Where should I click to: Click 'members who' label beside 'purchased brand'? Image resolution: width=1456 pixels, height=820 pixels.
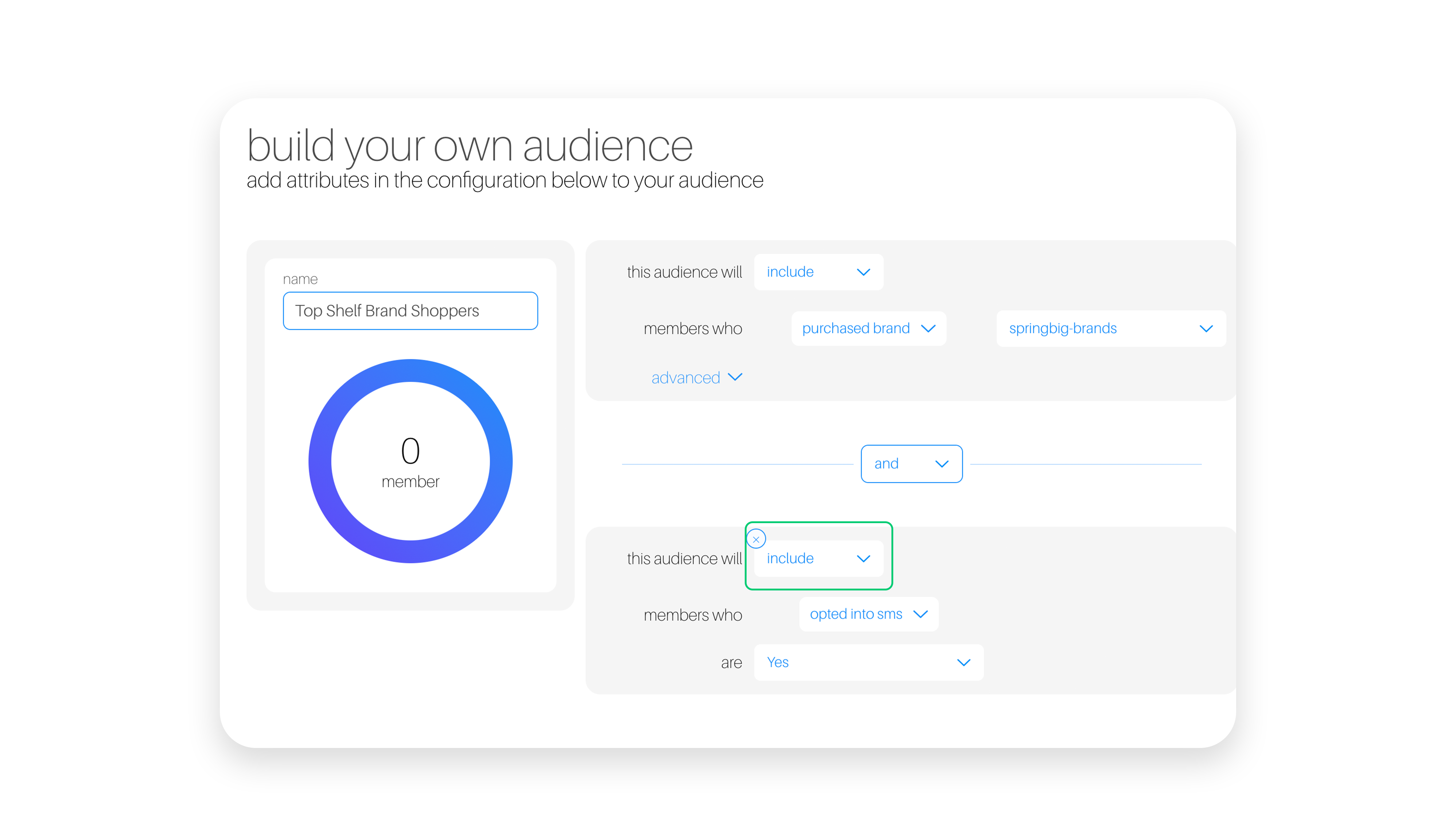693,329
